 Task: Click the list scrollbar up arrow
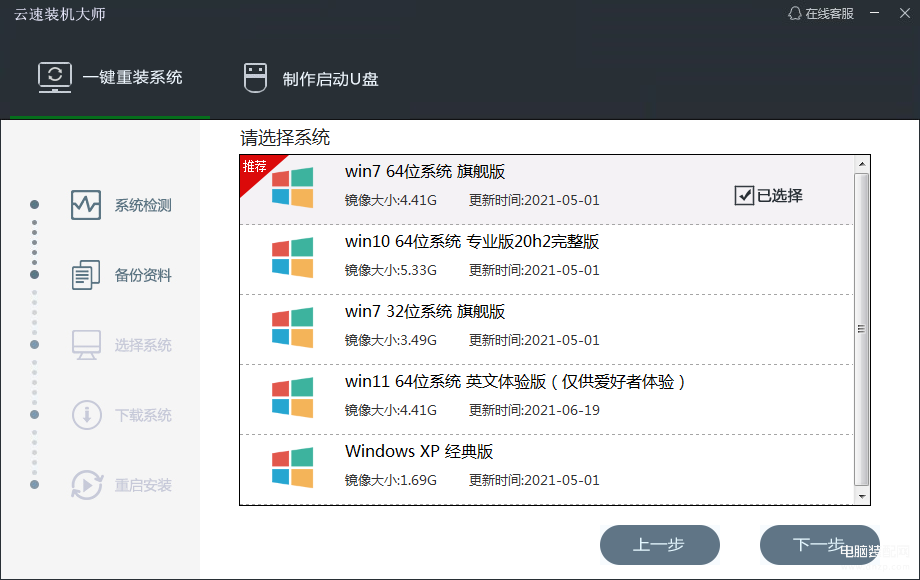(x=861, y=164)
